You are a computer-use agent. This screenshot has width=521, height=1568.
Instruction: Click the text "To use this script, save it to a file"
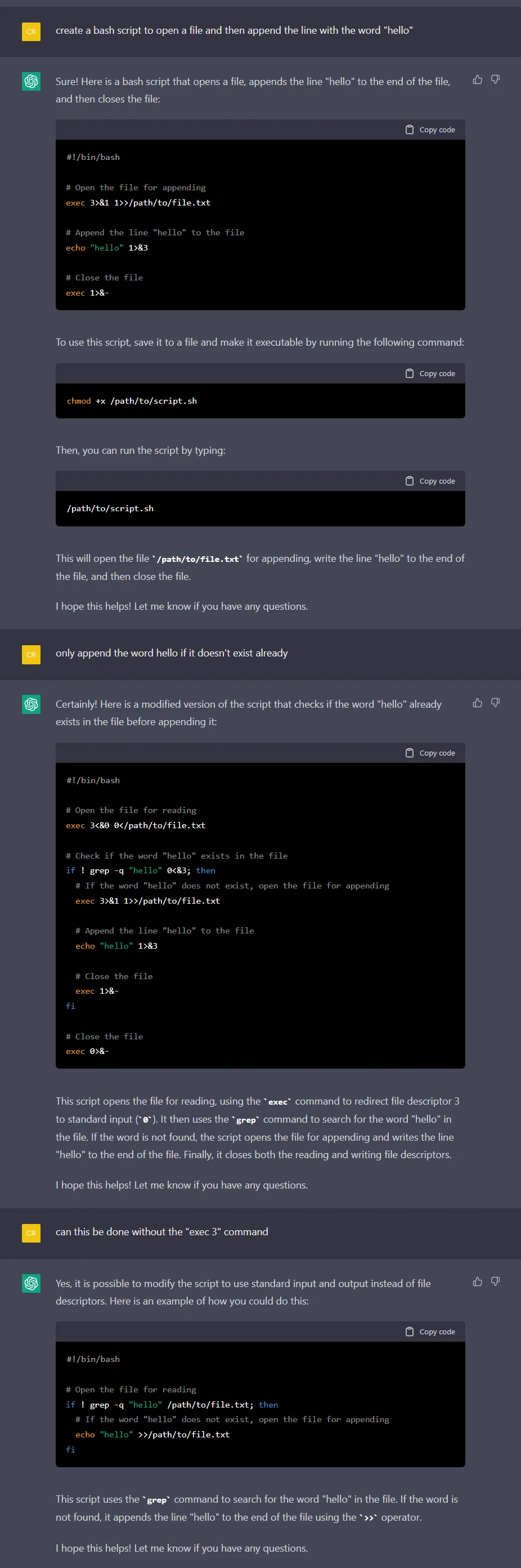click(x=259, y=342)
